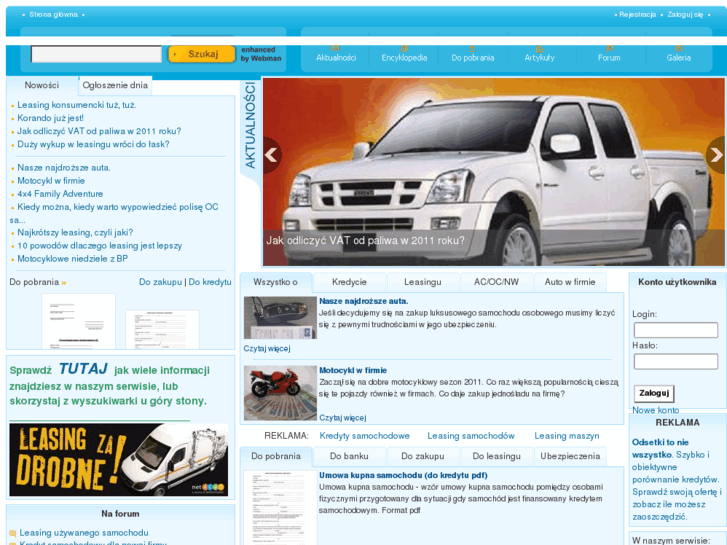Image resolution: width=727 pixels, height=545 pixels.
Task: Open Leasing używanego samochodu forum topic
Action: [84, 533]
